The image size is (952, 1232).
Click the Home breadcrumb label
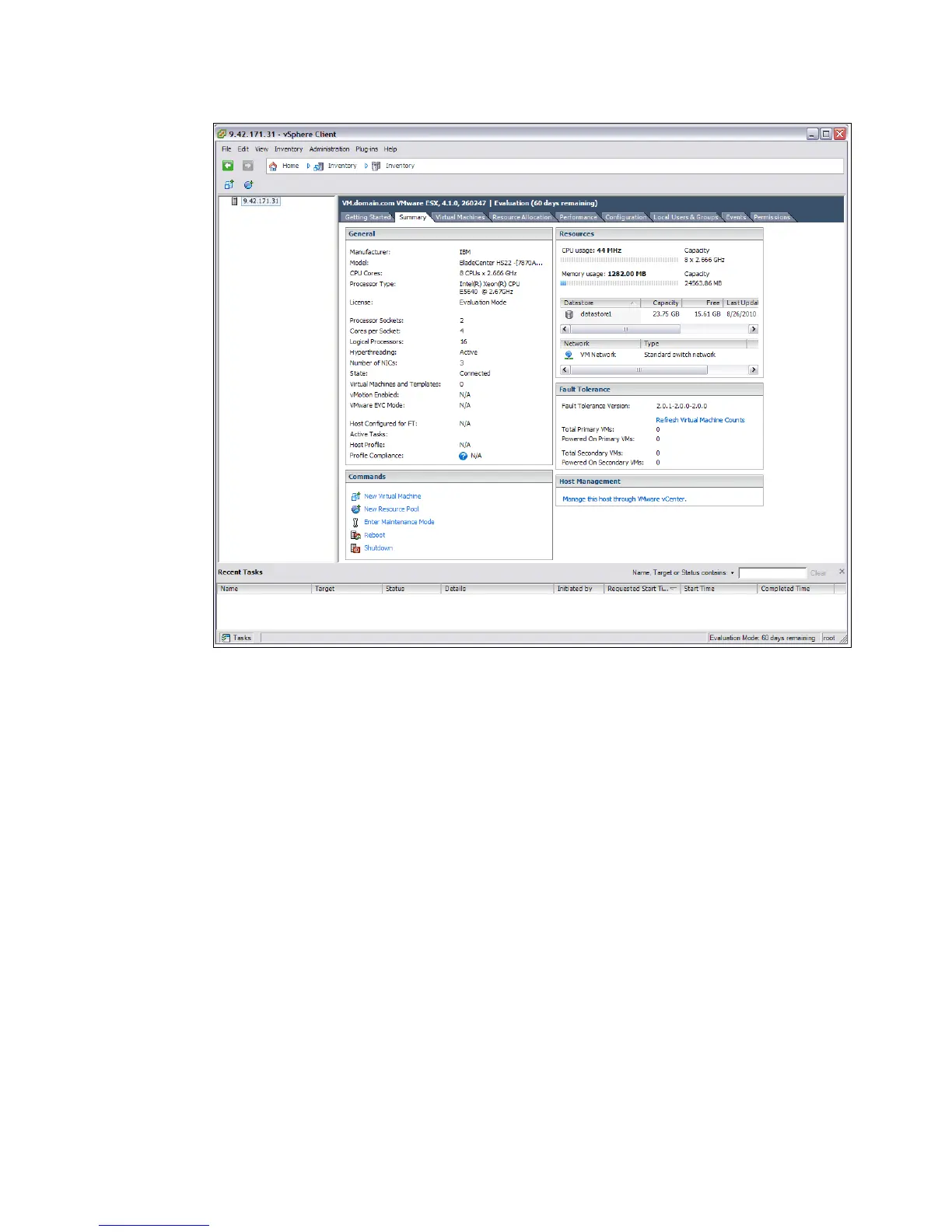coord(290,166)
